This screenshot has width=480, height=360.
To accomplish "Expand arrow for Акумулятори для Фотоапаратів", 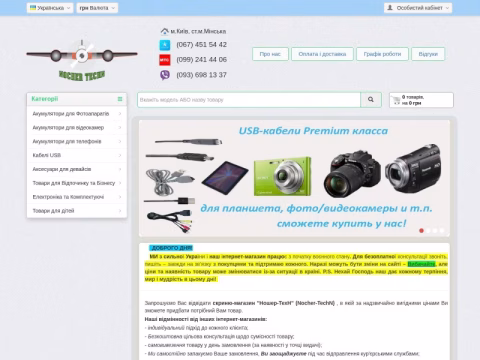I will [x=120, y=114].
